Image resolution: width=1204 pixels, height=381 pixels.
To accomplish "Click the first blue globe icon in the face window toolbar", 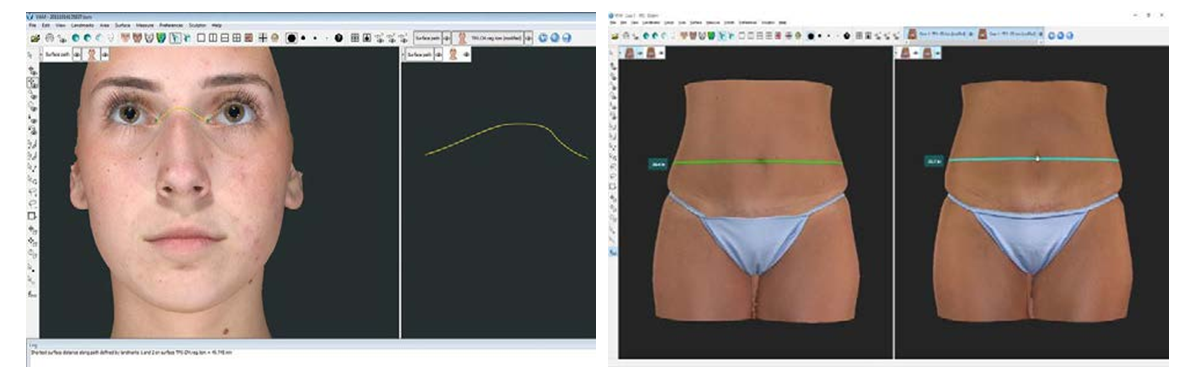I will click(x=542, y=38).
